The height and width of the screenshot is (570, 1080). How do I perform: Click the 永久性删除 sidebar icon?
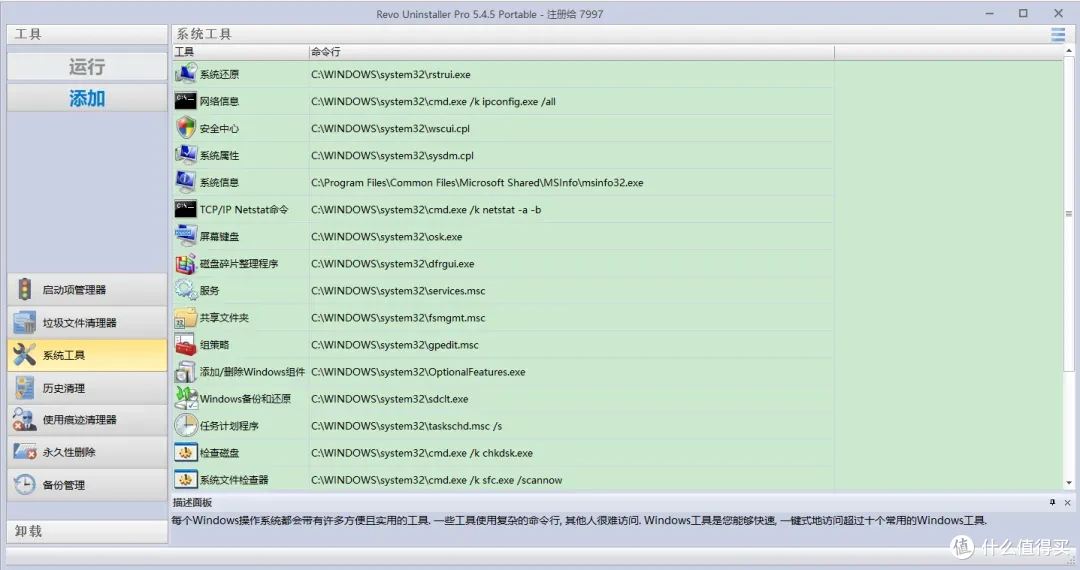(x=25, y=452)
